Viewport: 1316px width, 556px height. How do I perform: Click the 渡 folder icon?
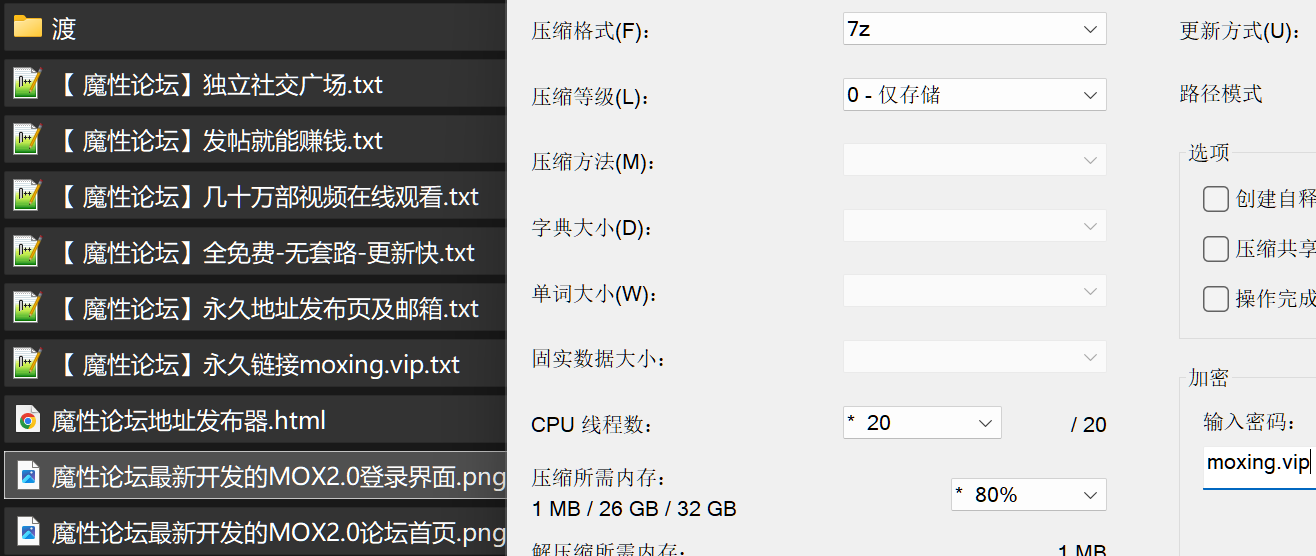point(27,28)
